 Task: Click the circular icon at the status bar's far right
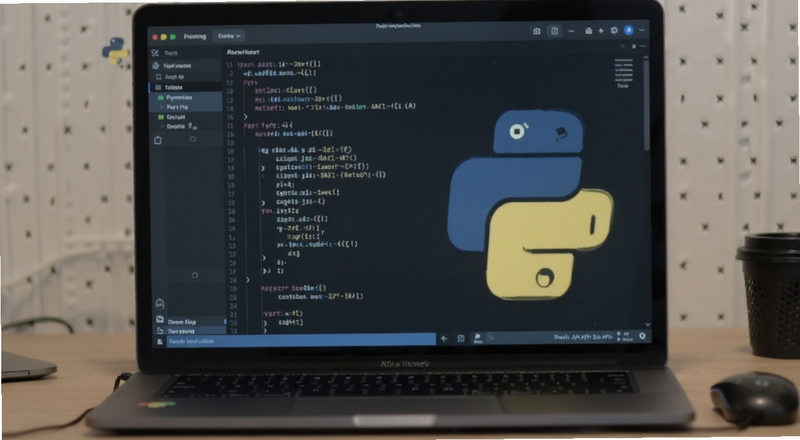click(642, 336)
